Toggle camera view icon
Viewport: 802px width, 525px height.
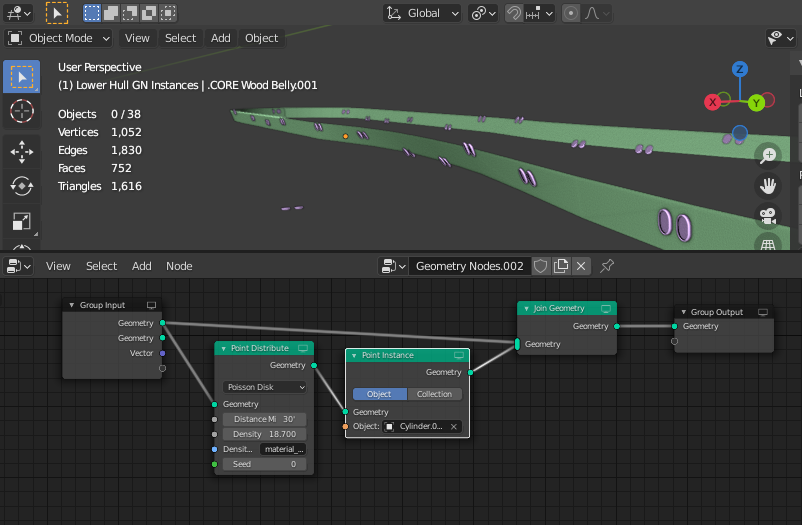click(x=768, y=215)
